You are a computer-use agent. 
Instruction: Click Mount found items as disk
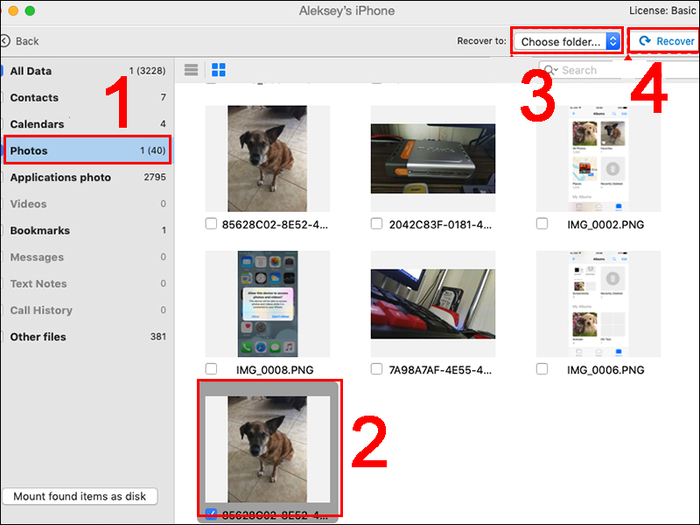[x=79, y=497]
